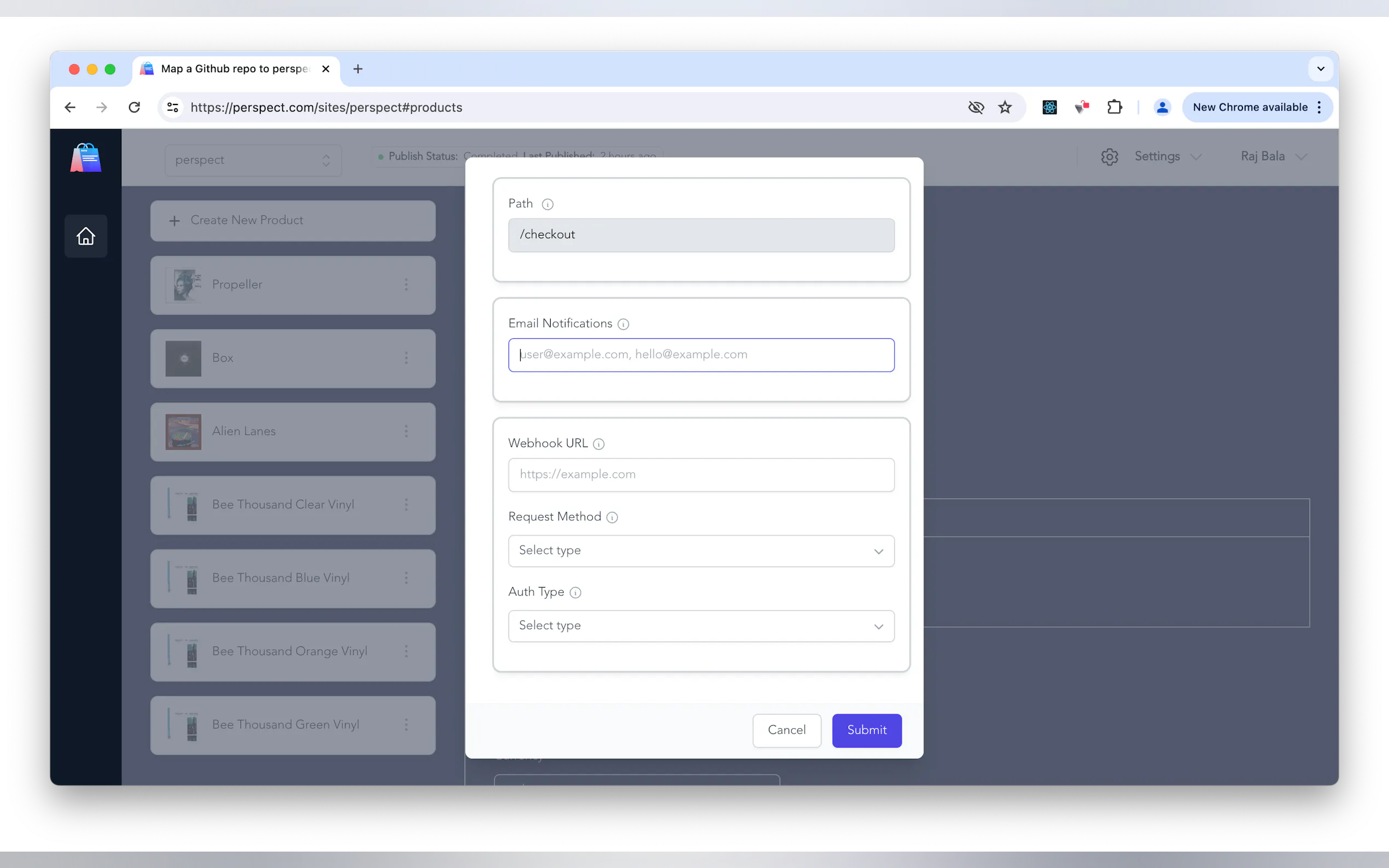Image resolution: width=1389 pixels, height=868 pixels.
Task: Expand the perspect site selector
Action: tap(253, 160)
